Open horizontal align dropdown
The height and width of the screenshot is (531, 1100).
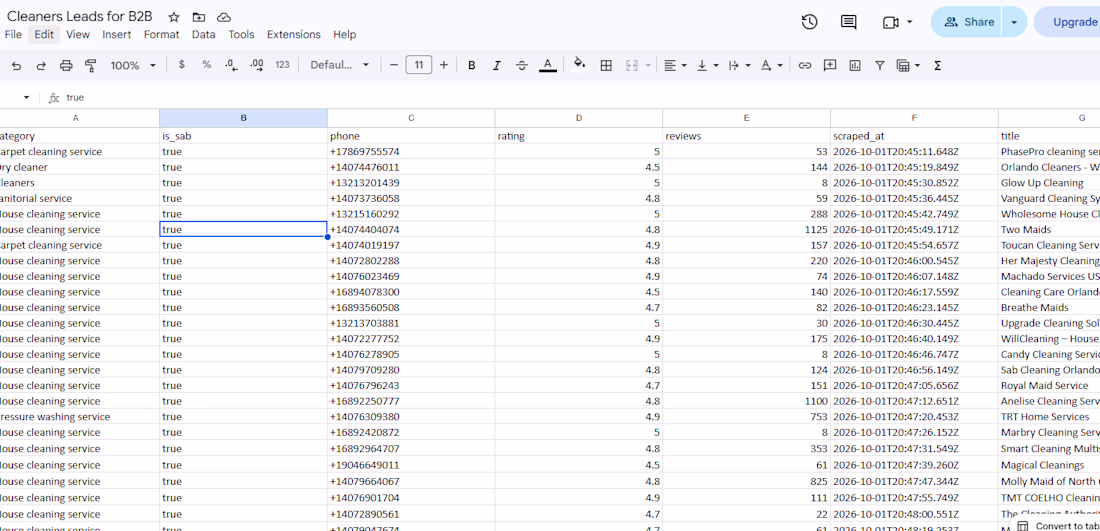coord(675,65)
